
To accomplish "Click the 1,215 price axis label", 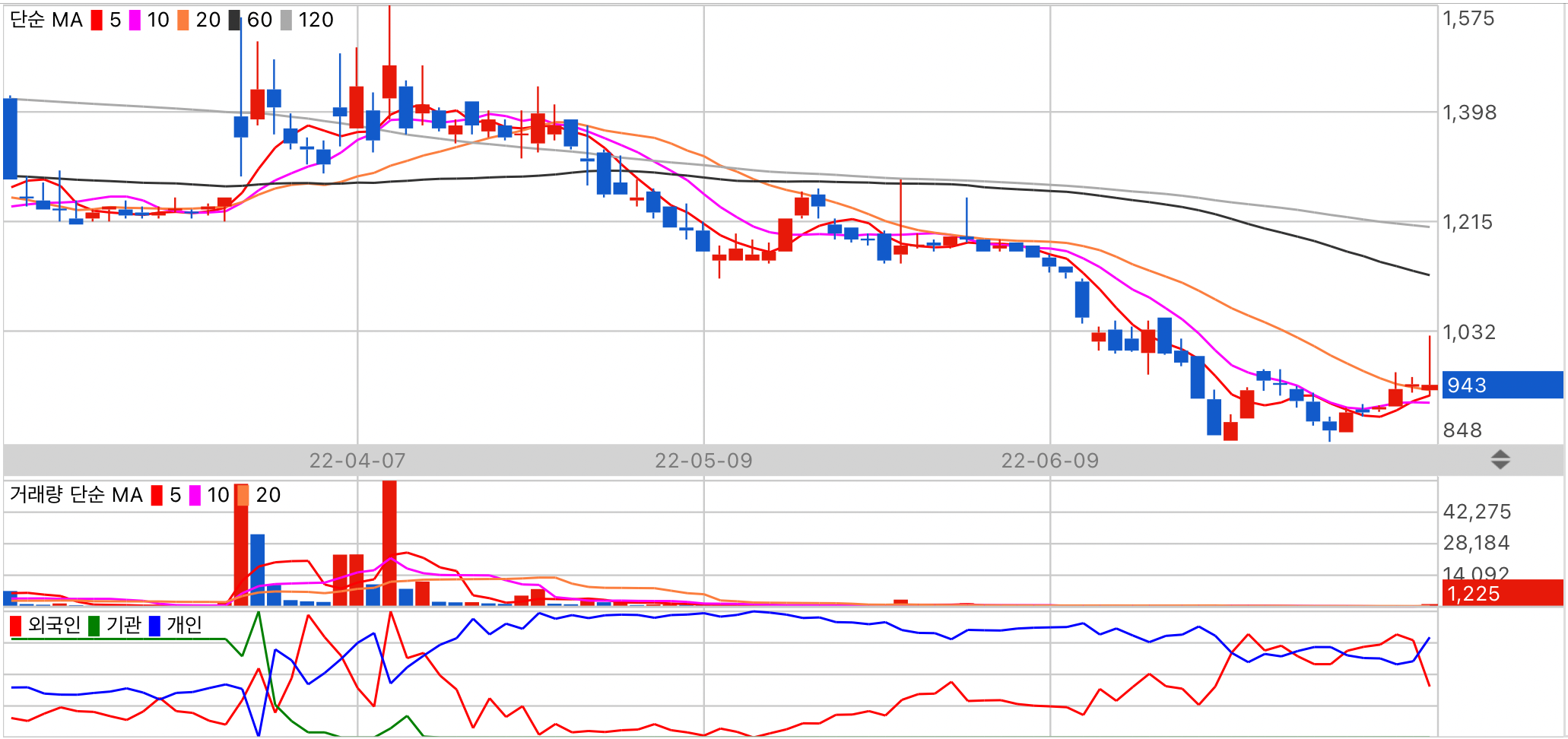I will (1468, 222).
